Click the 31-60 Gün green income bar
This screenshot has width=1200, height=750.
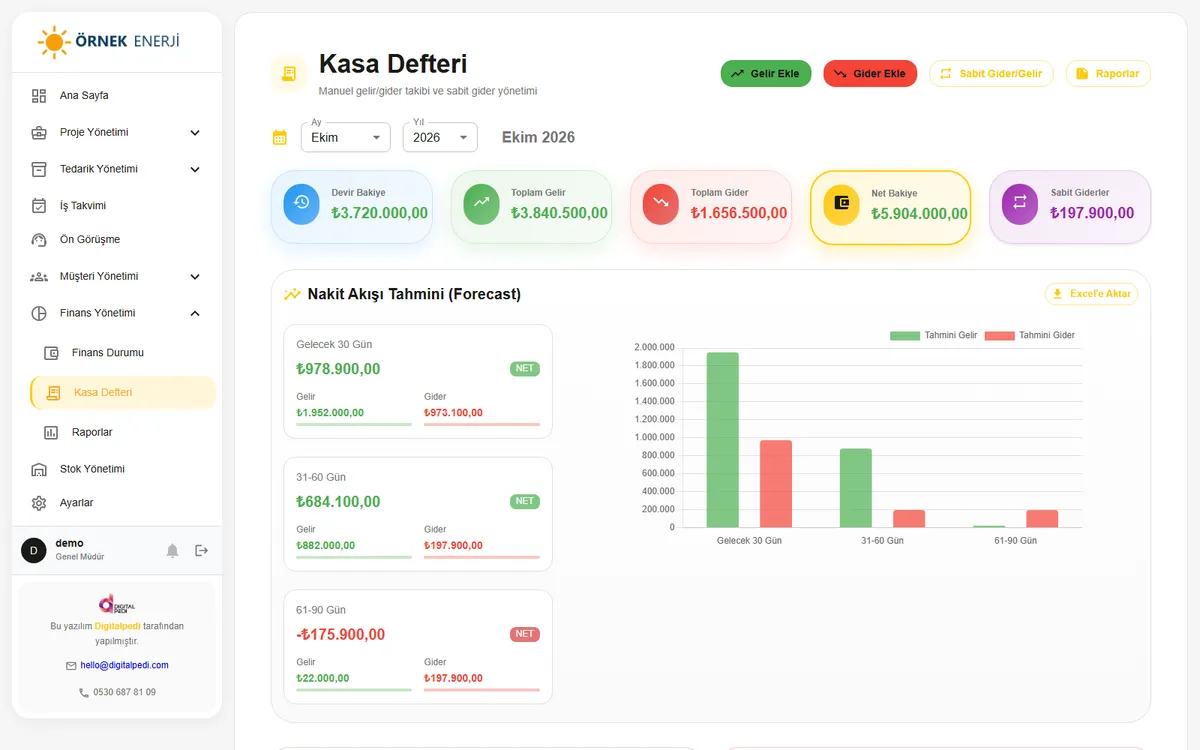[x=856, y=487]
